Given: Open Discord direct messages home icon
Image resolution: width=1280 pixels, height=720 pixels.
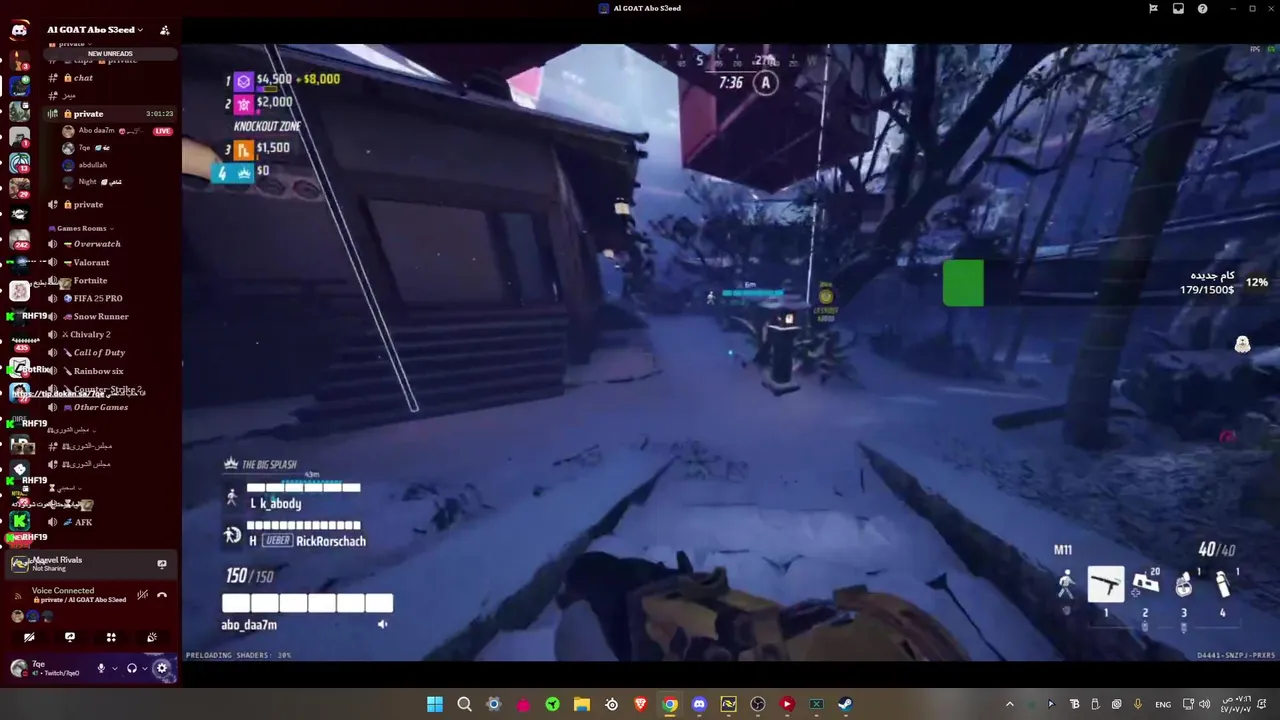Looking at the screenshot, I should pyautogui.click(x=19, y=30).
